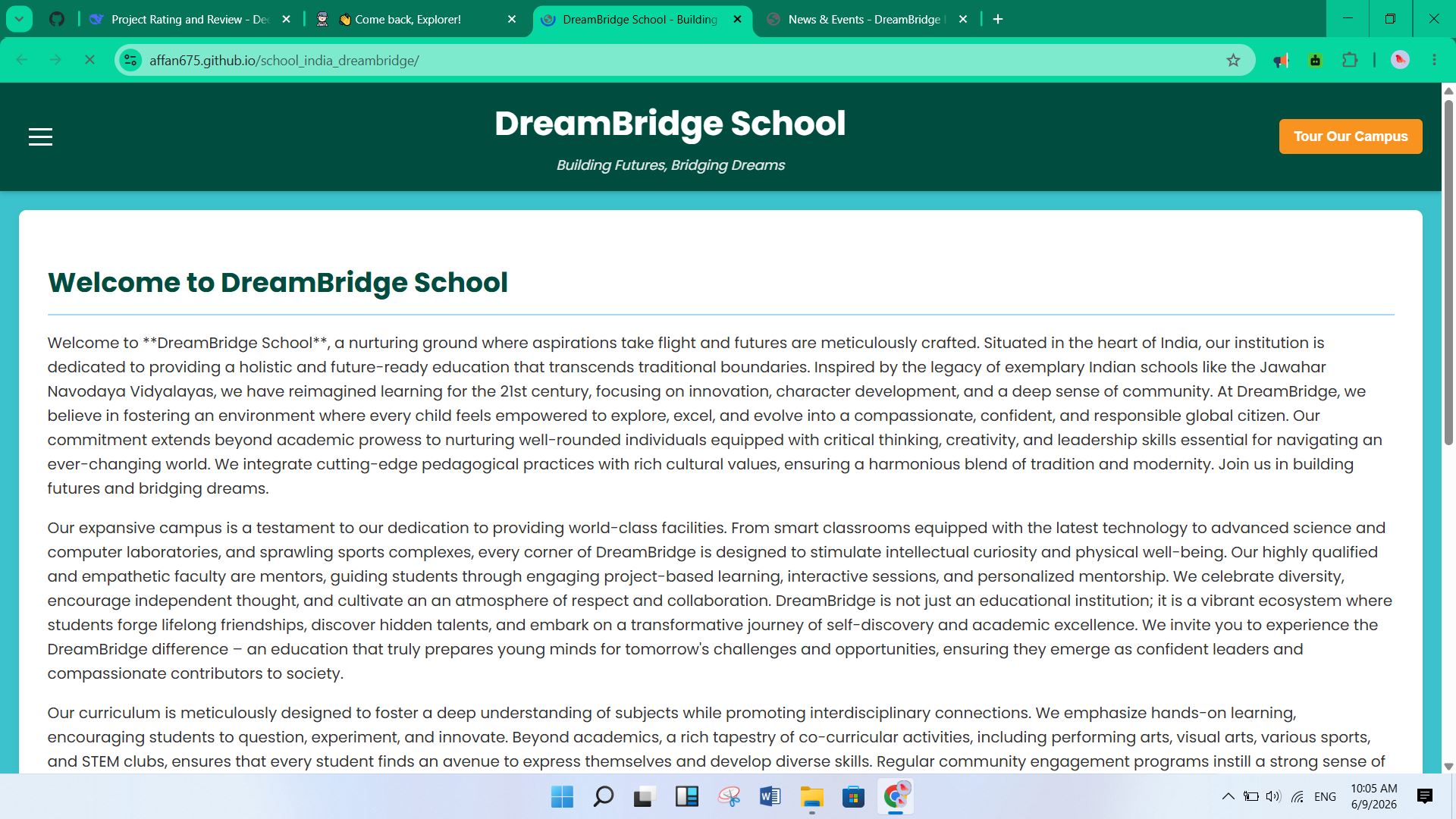The width and height of the screenshot is (1456, 819).
Task: Open the notification center icon
Action: tap(1425, 796)
